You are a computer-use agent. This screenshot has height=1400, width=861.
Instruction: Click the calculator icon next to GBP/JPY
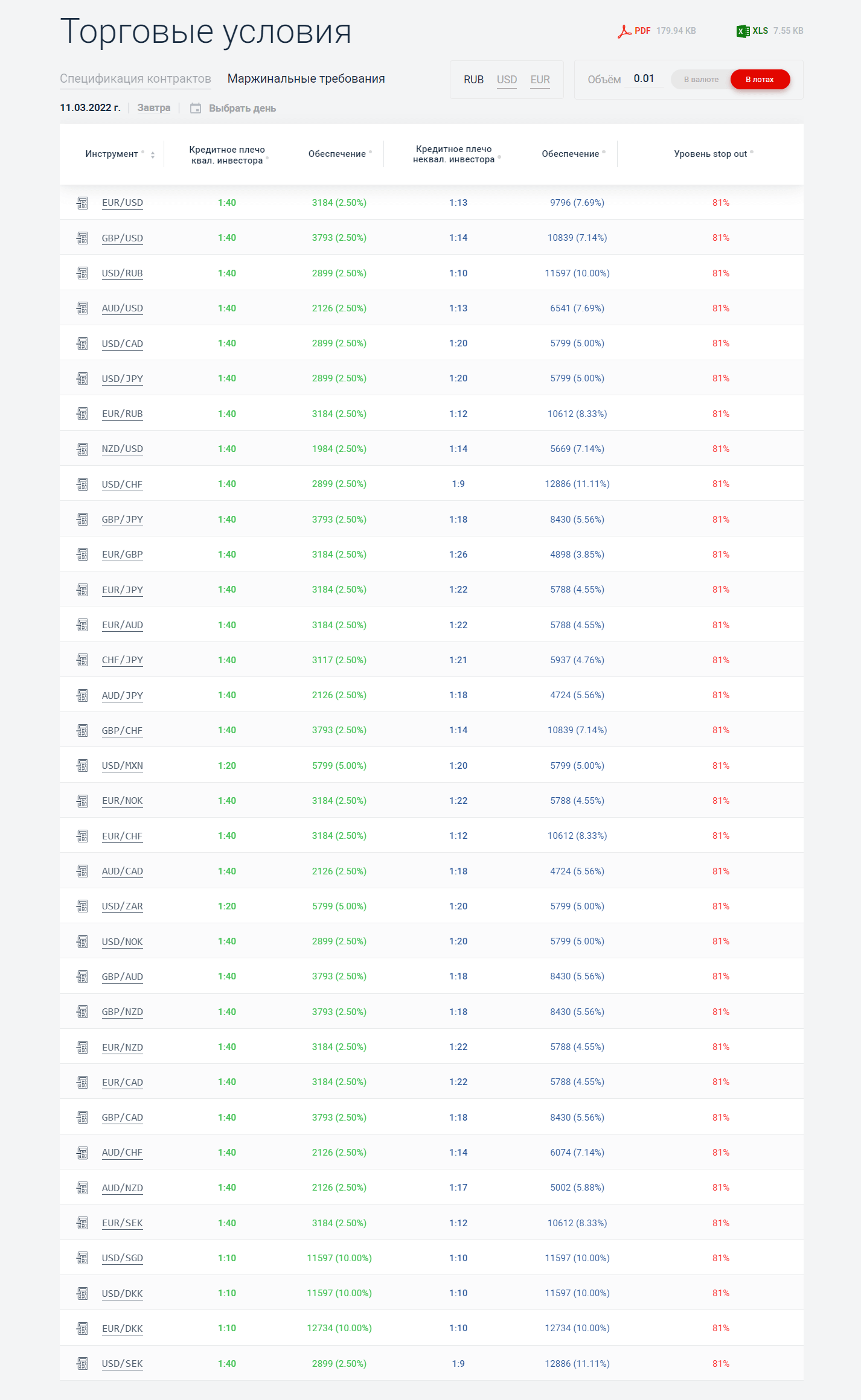point(83,520)
